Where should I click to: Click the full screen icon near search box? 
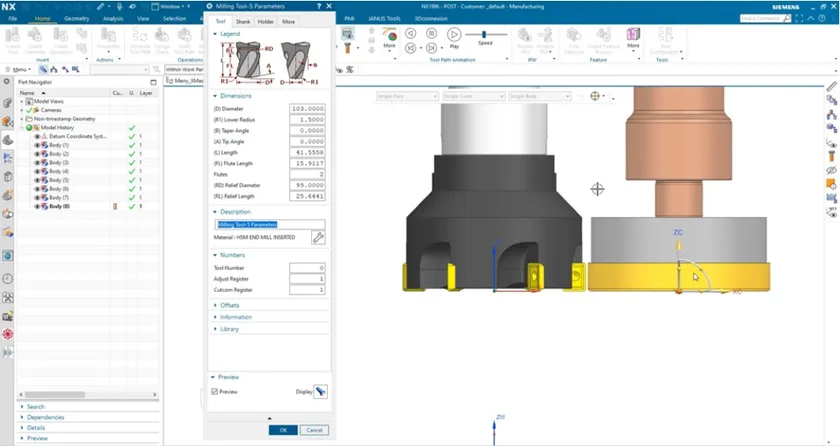799,18
